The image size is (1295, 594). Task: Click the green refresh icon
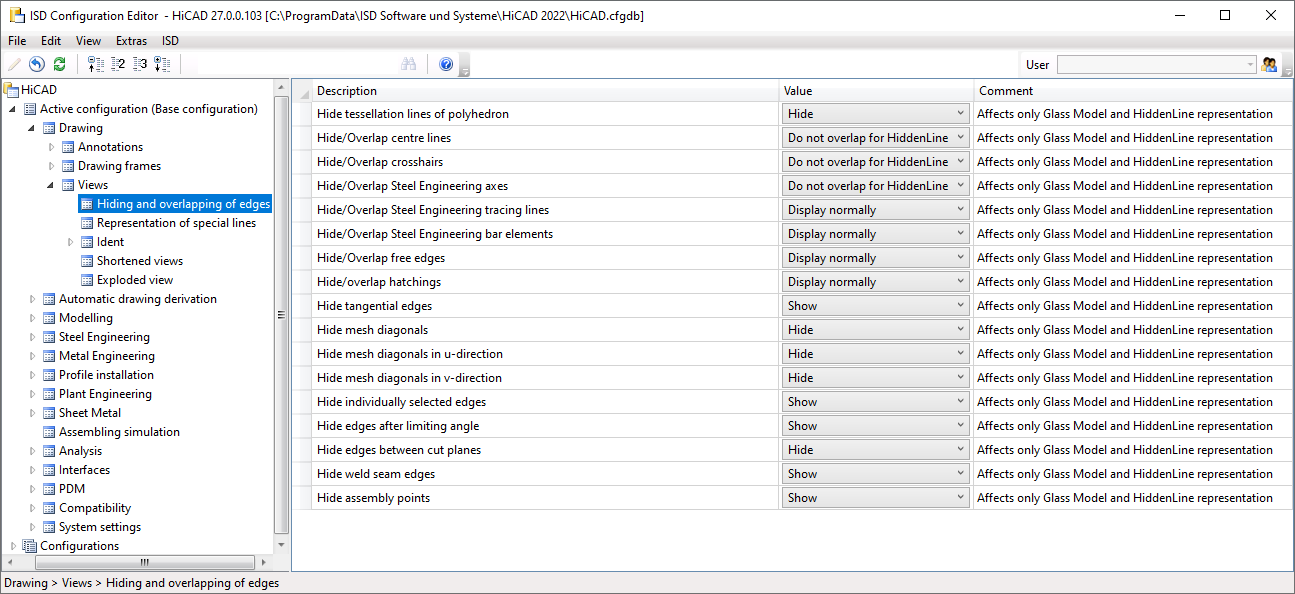(x=59, y=64)
